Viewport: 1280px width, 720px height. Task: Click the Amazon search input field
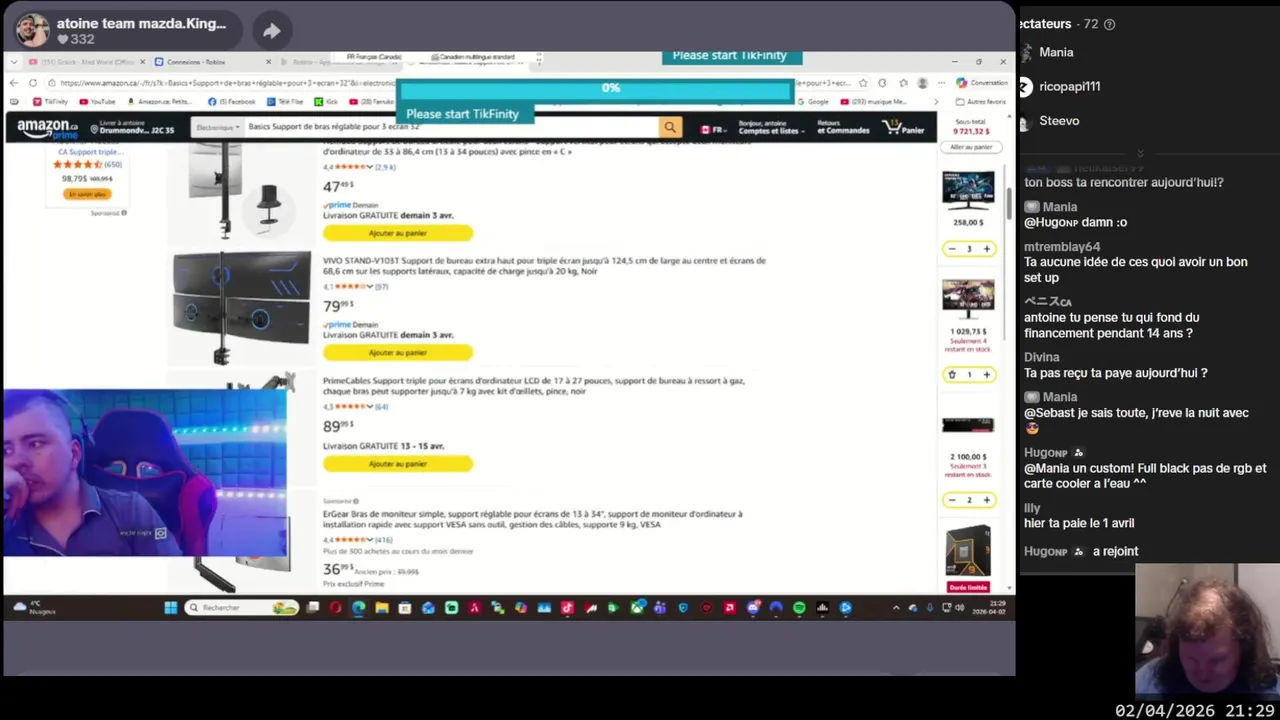450,127
